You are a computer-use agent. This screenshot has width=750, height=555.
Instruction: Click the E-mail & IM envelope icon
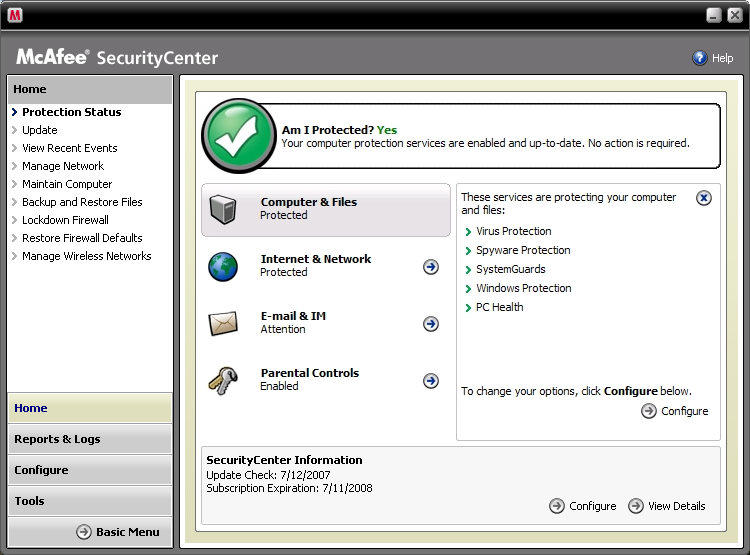(x=223, y=323)
